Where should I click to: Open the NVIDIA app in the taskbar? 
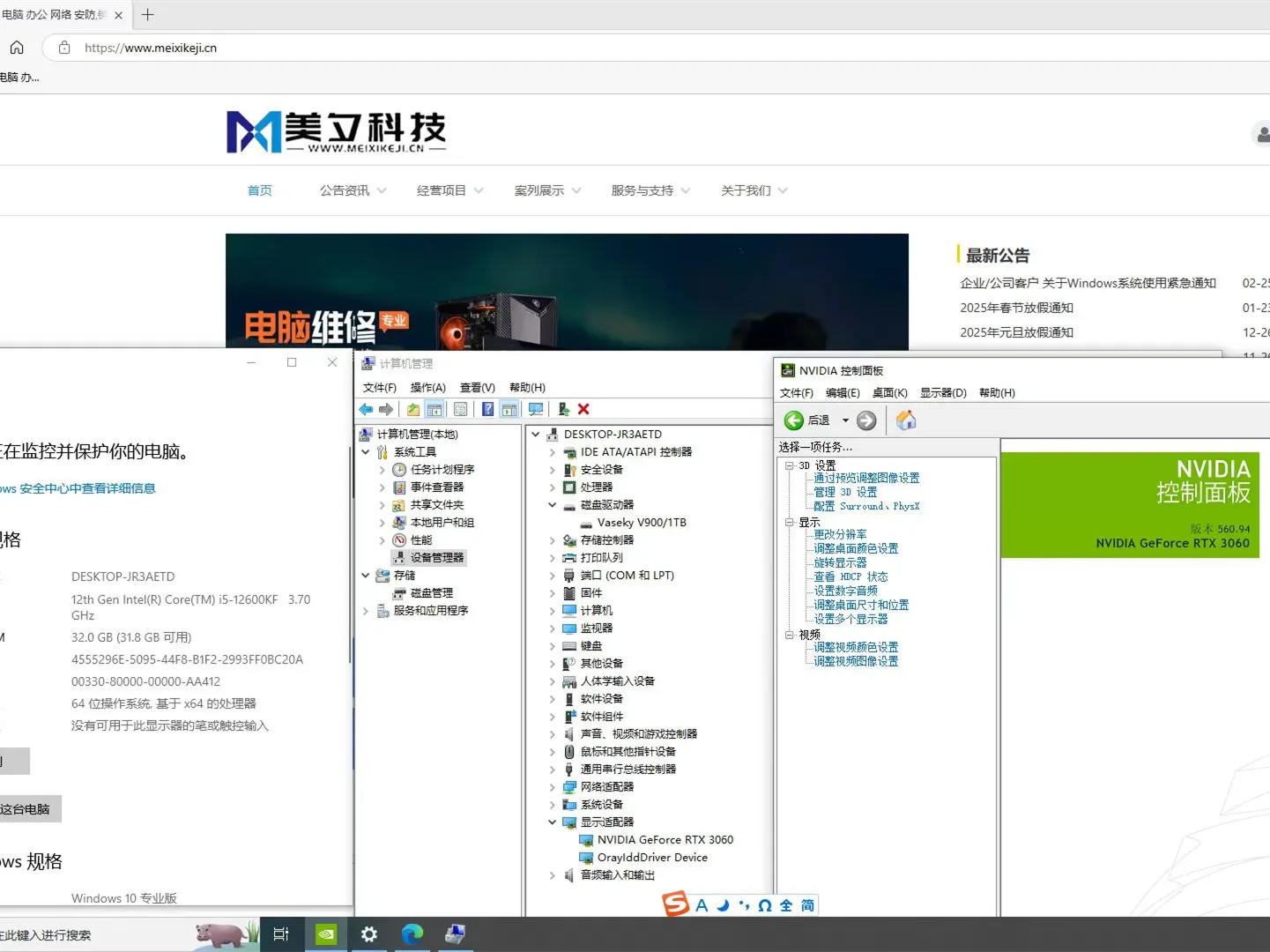coord(326,934)
